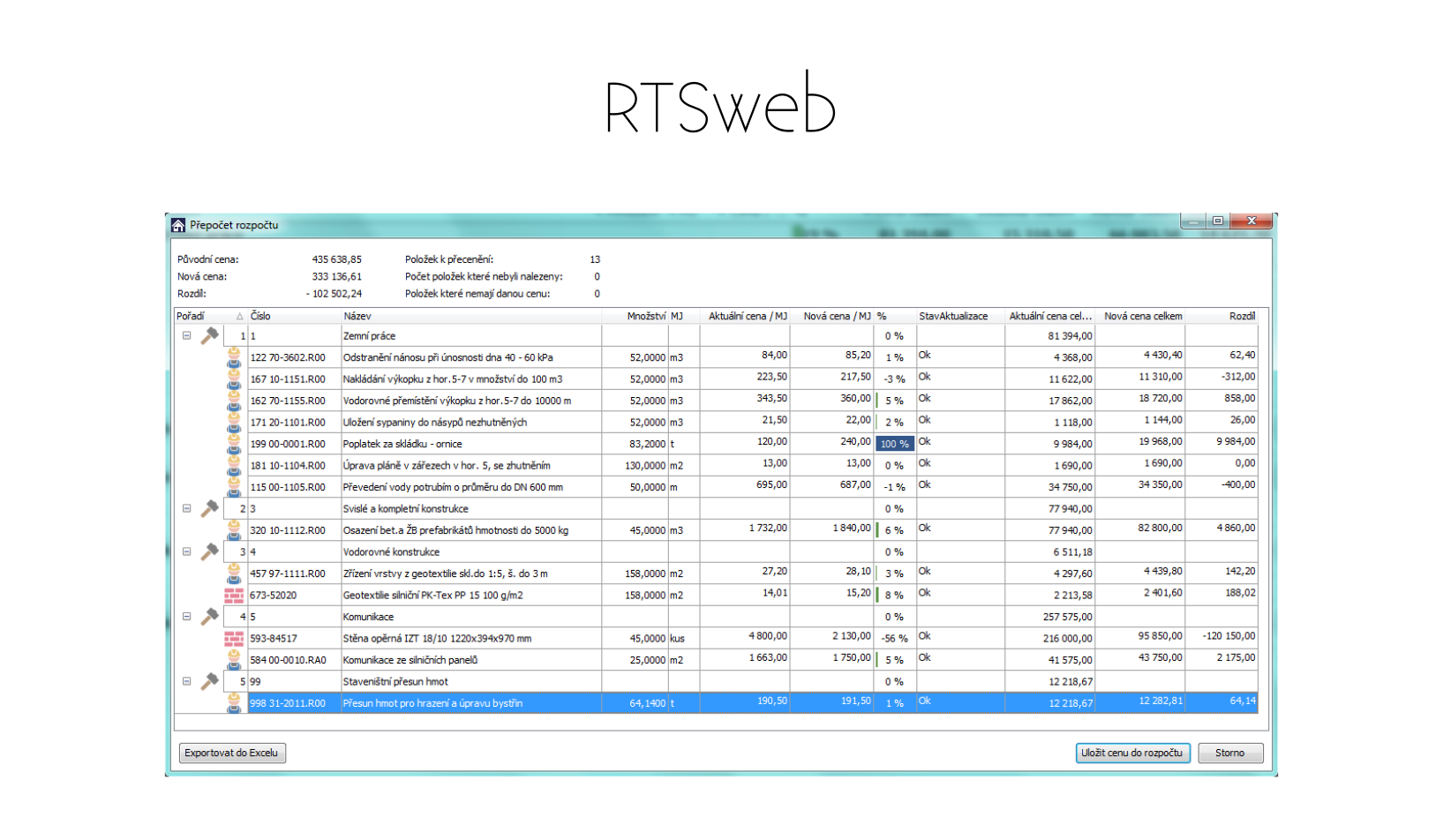Click worker icon of row 171 20-1101.R00

[234, 422]
